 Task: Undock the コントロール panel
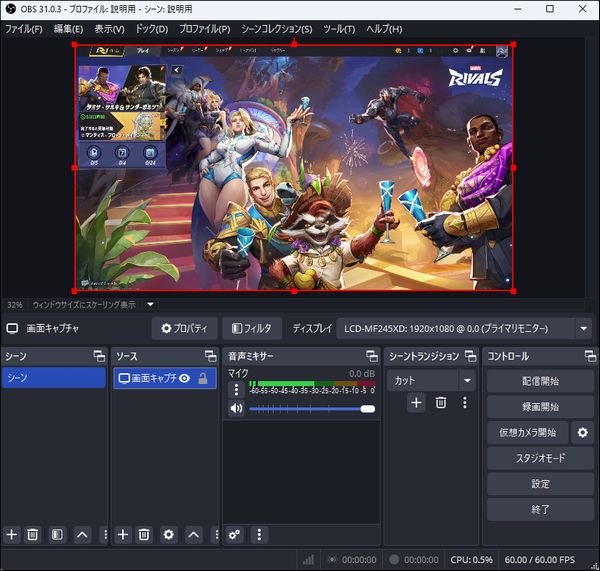coord(590,356)
